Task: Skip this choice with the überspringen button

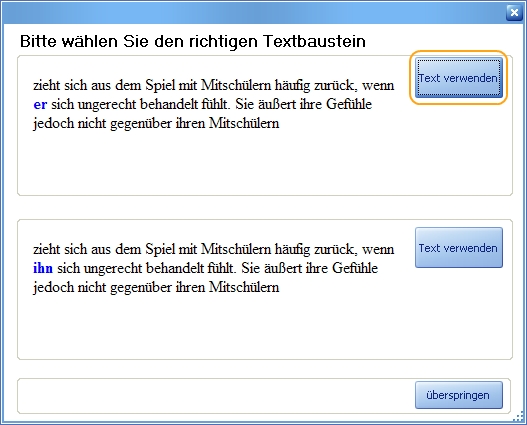Action: click(459, 395)
